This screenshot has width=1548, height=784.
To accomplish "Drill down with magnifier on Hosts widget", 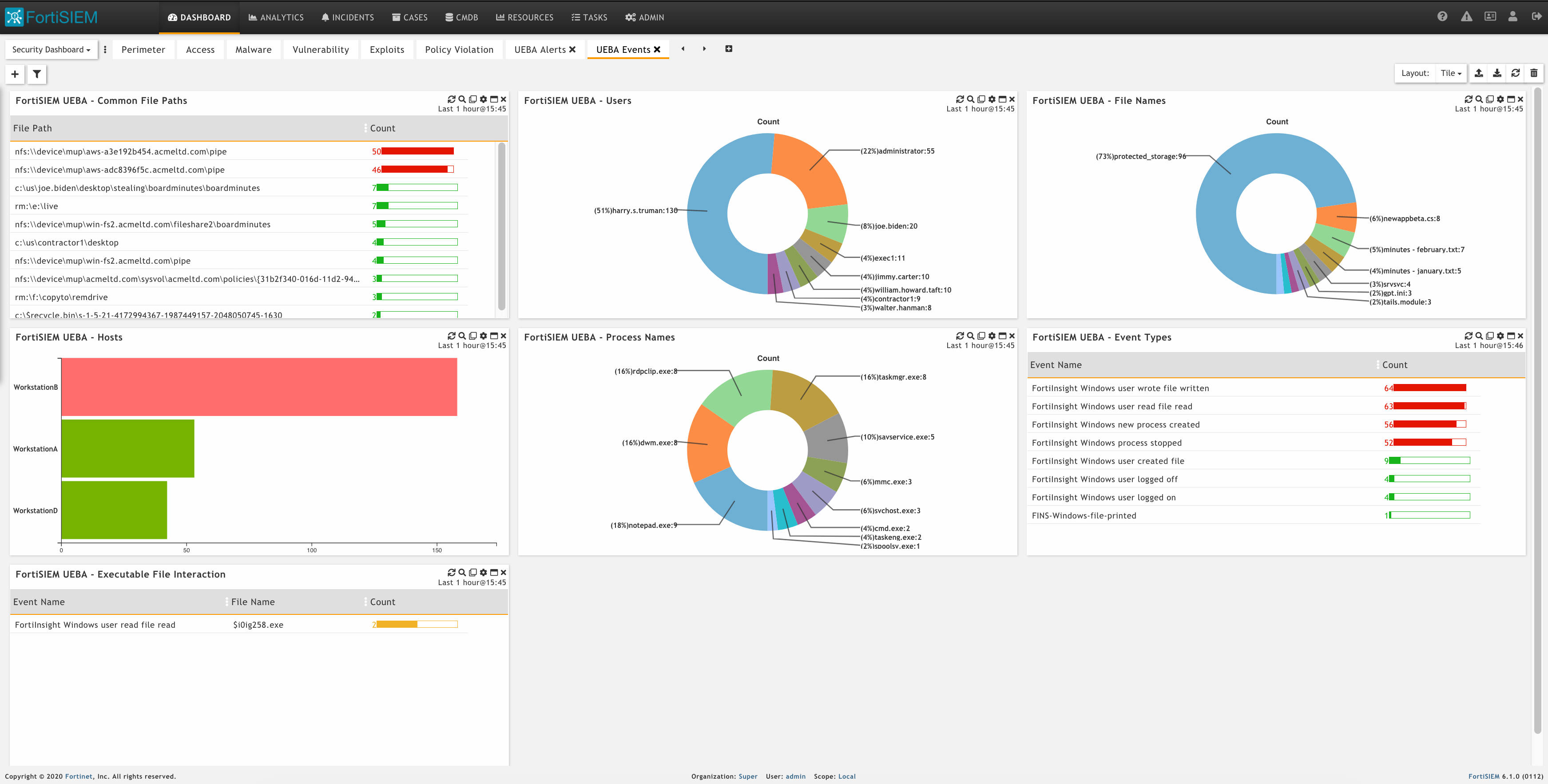I will [x=462, y=336].
